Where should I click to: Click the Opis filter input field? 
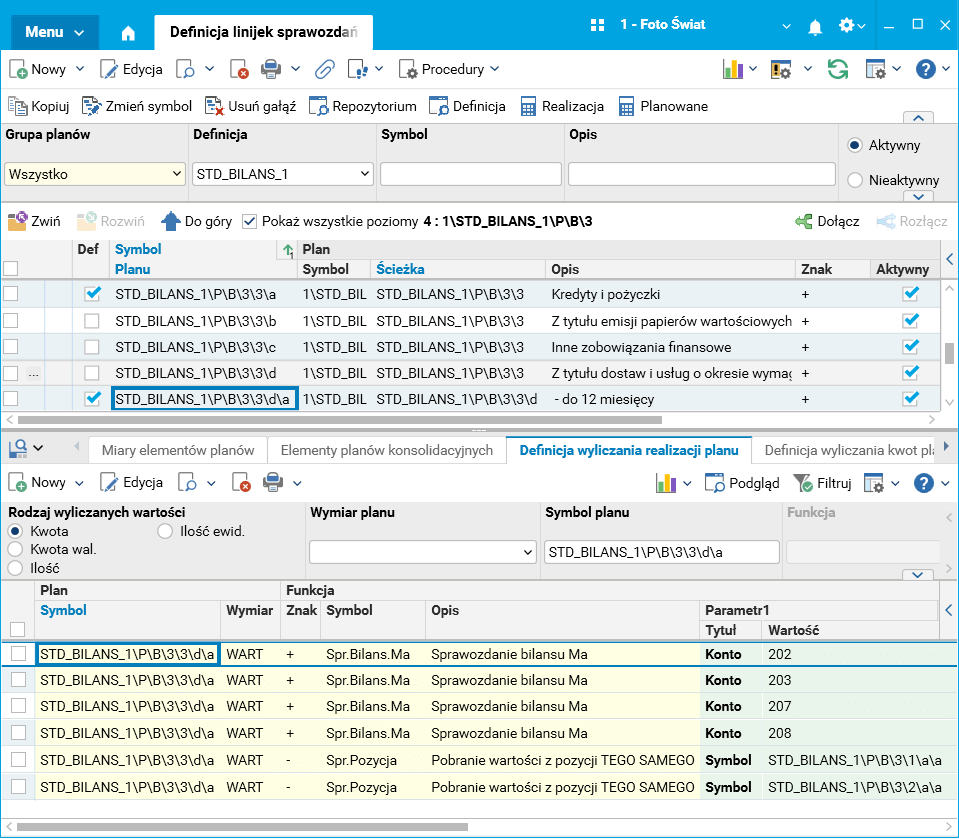pos(701,174)
